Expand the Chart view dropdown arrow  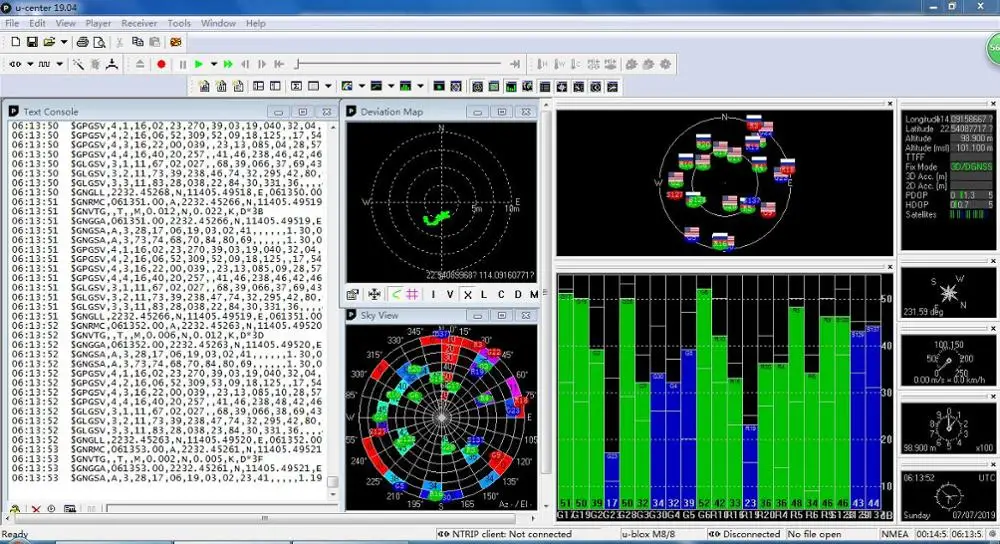pyautogui.click(x=391, y=86)
